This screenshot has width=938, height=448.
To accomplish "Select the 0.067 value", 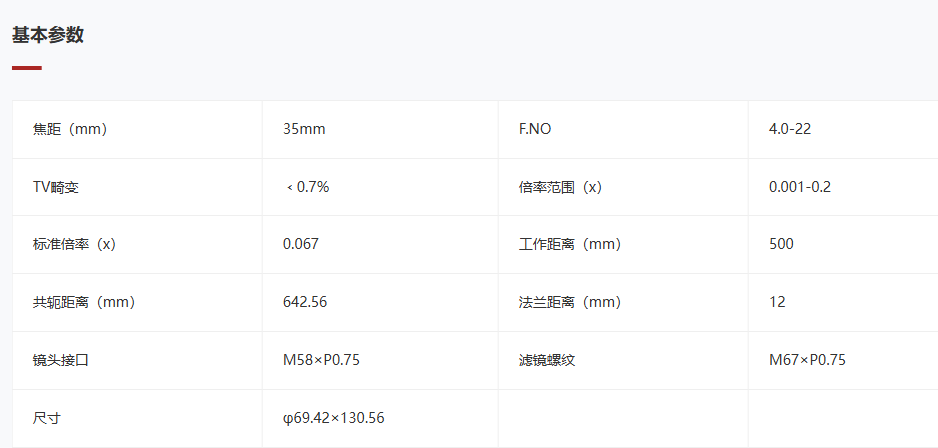I will [301, 244].
